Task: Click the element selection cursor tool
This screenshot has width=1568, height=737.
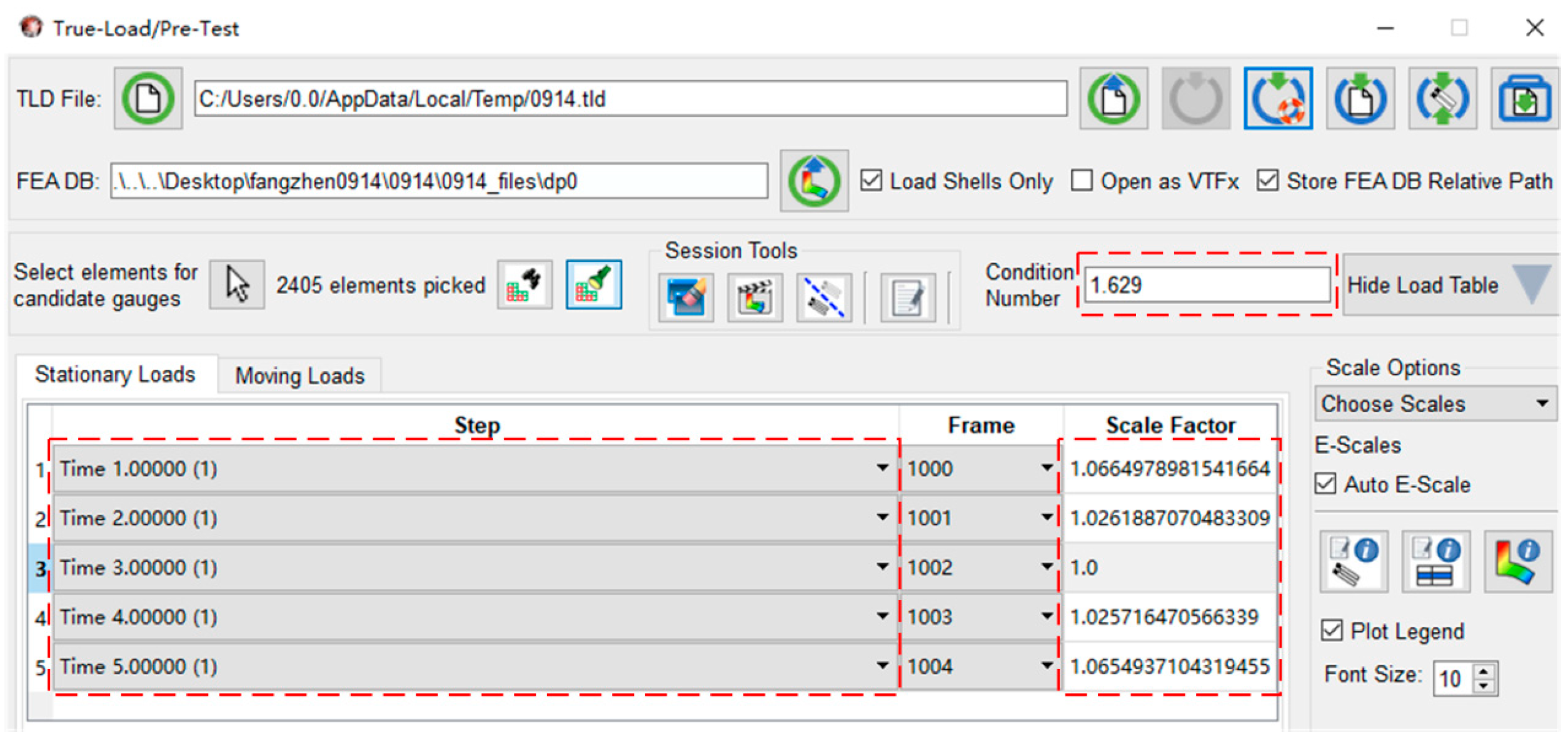Action: 237,285
